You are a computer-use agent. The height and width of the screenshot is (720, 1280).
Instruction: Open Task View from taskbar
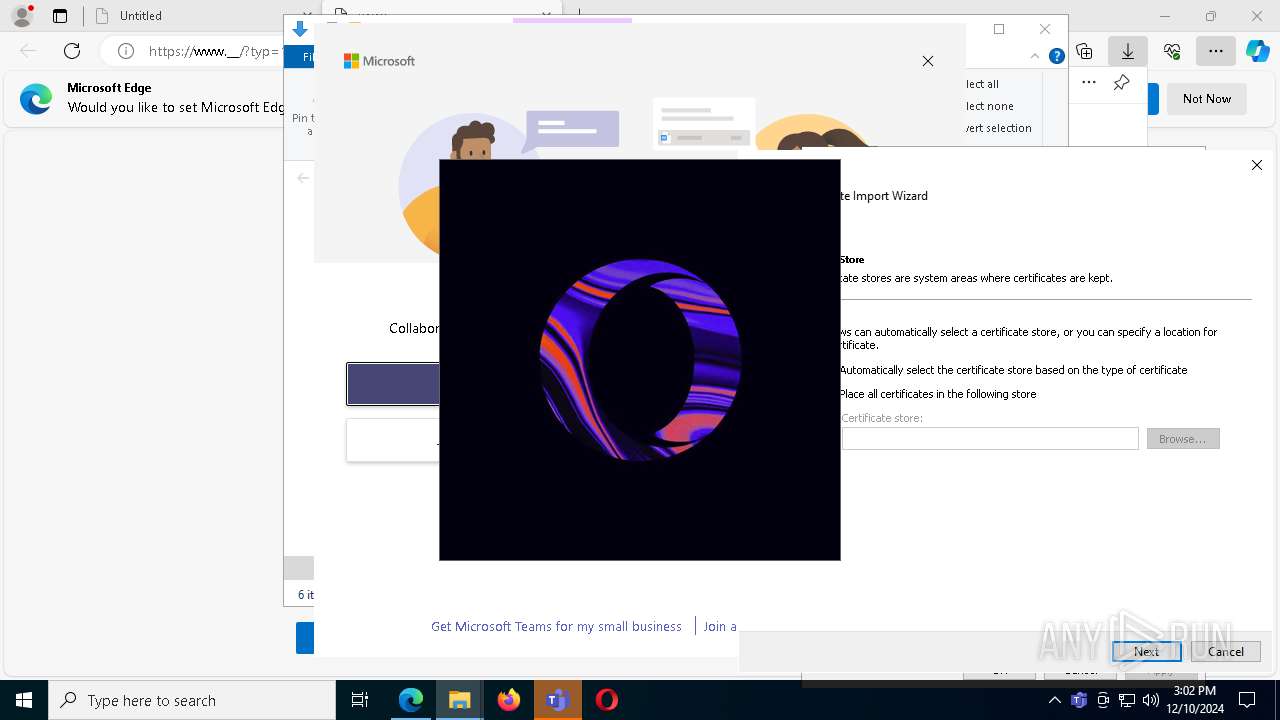pyautogui.click(x=360, y=700)
